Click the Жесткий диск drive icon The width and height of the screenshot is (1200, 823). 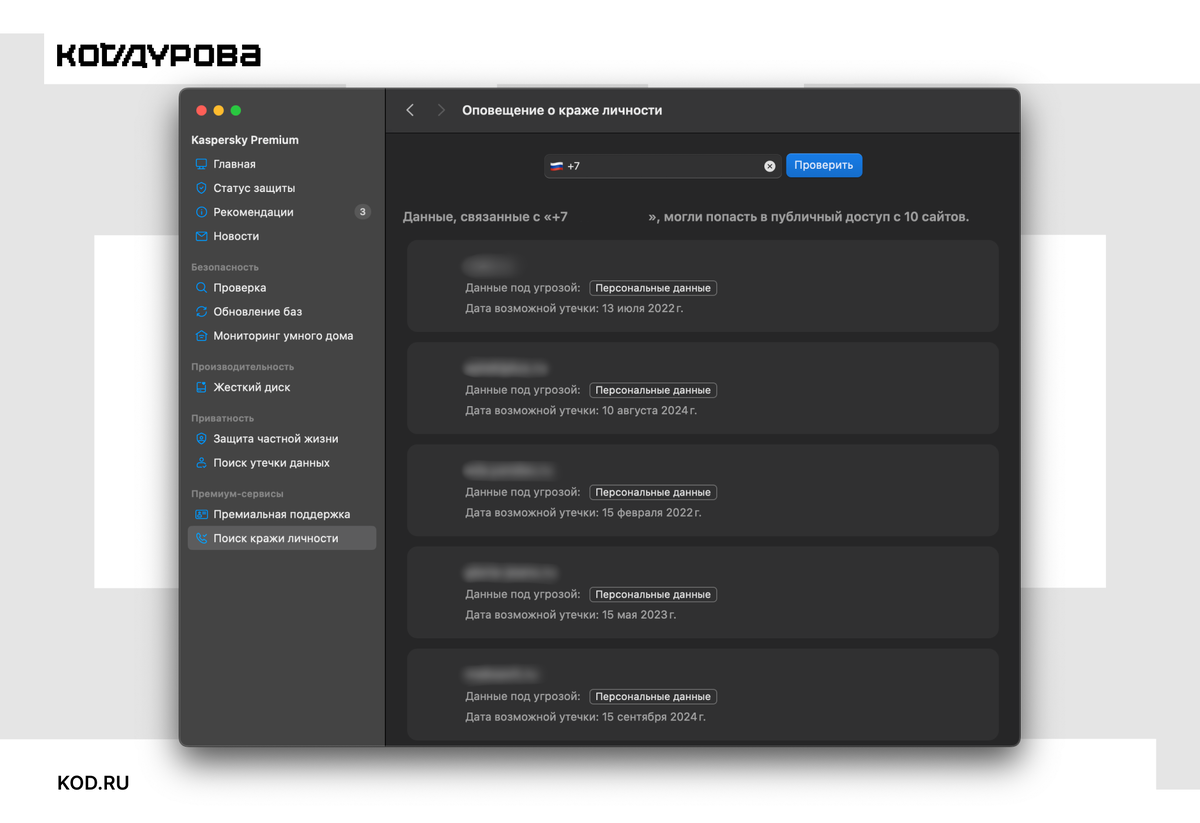(x=201, y=387)
